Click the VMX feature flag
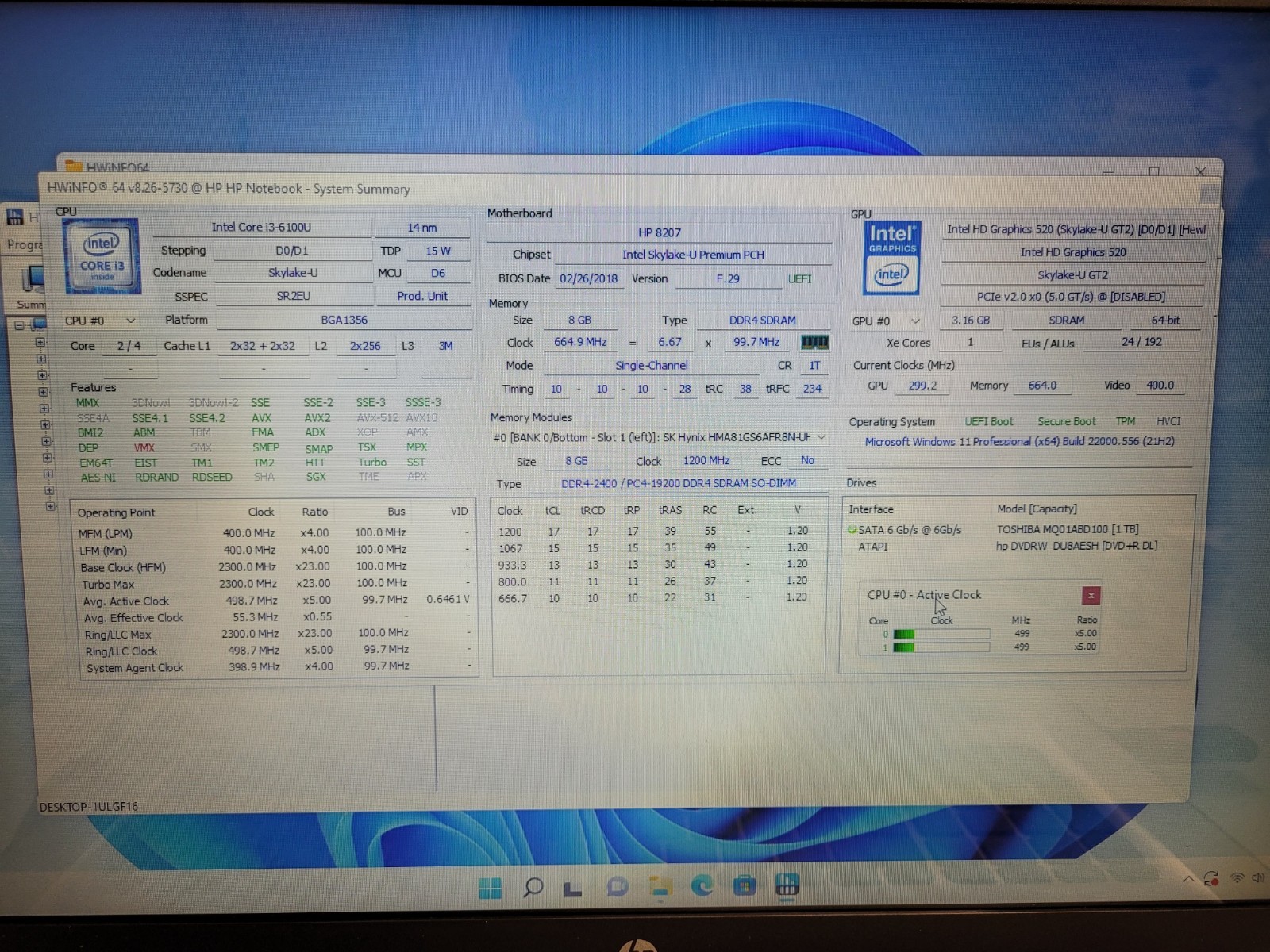 coord(144,447)
